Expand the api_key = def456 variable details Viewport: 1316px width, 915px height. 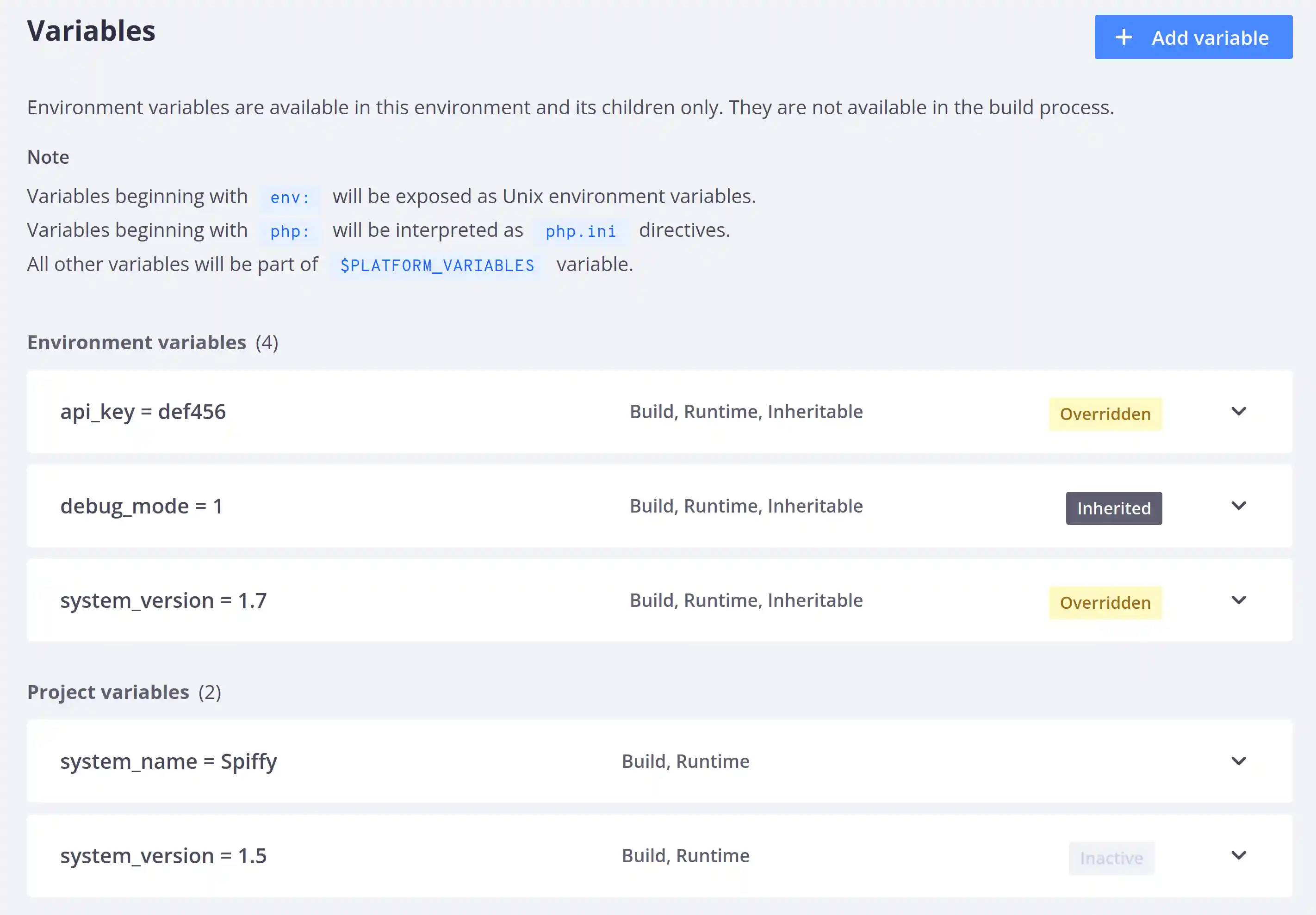(1239, 411)
